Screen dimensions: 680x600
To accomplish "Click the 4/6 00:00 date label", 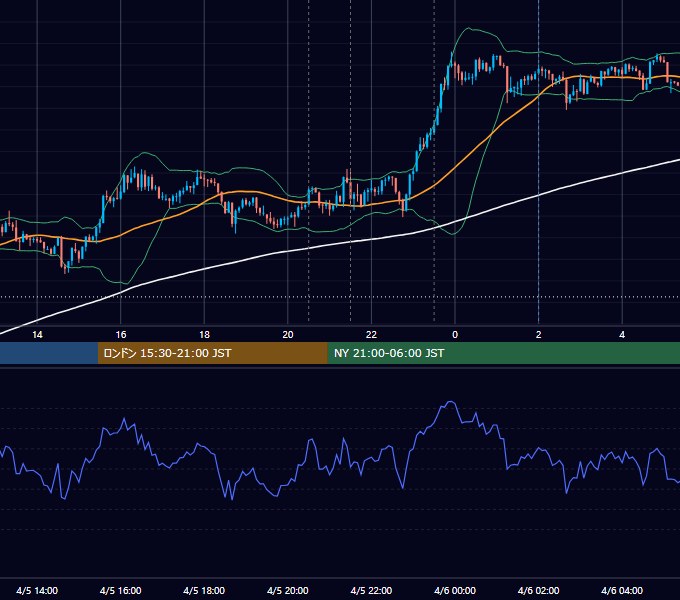I will click(x=455, y=590).
